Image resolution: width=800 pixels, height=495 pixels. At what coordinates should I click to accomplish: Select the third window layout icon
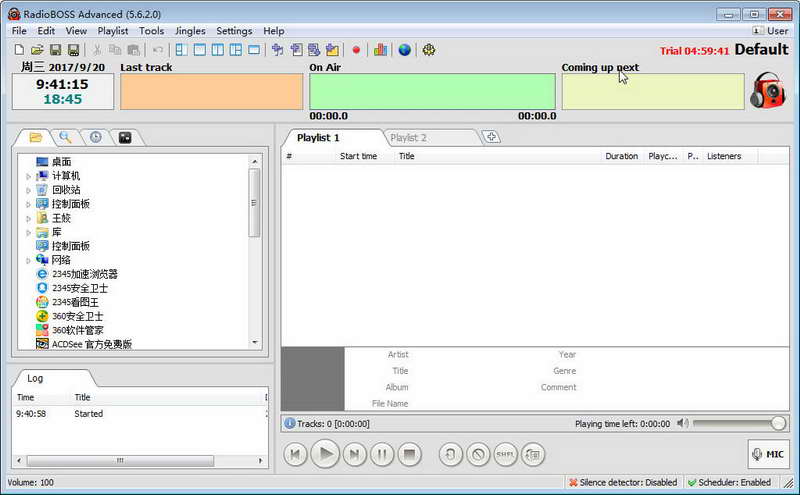(x=218, y=50)
